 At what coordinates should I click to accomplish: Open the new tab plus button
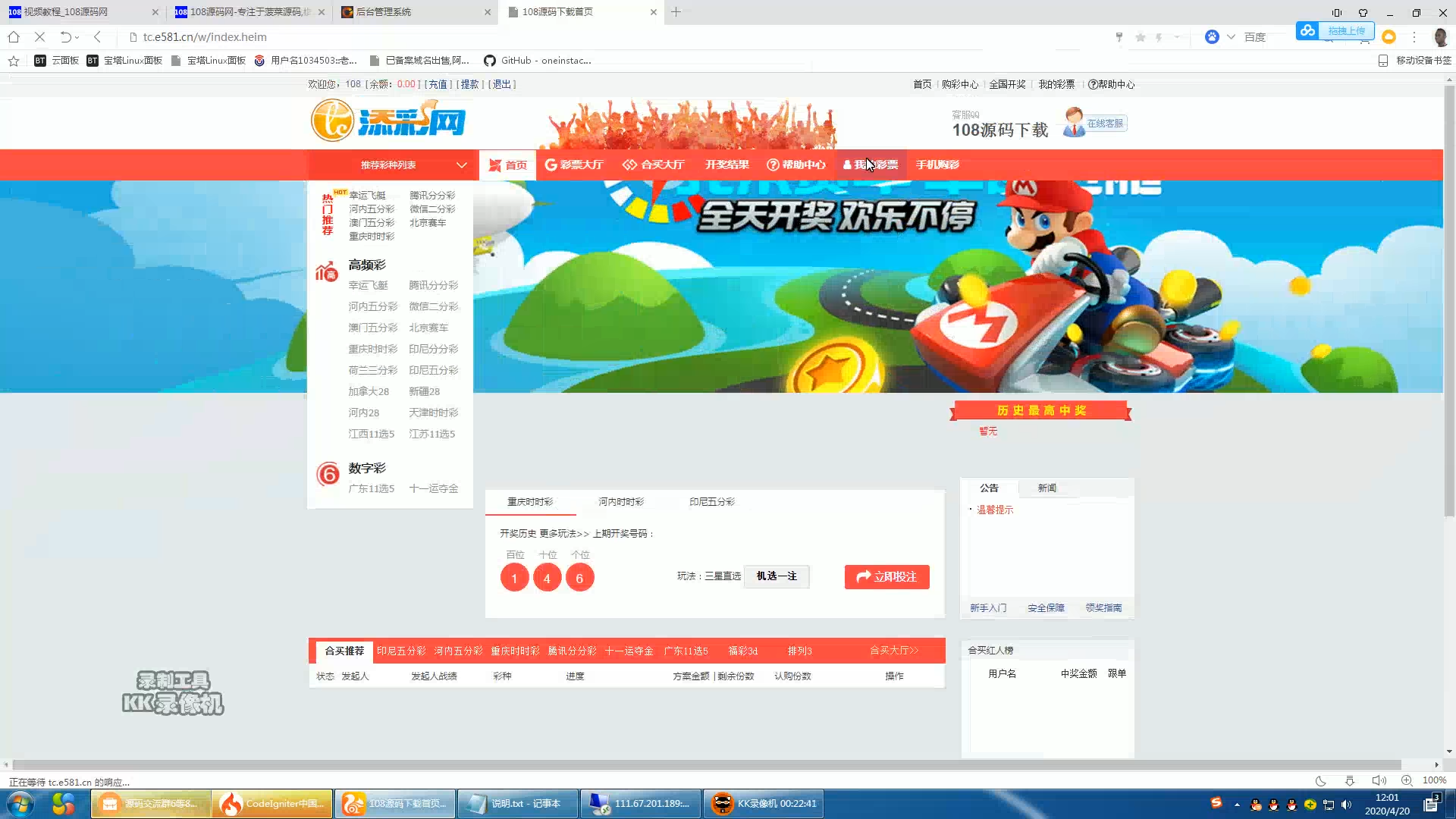[676, 11]
